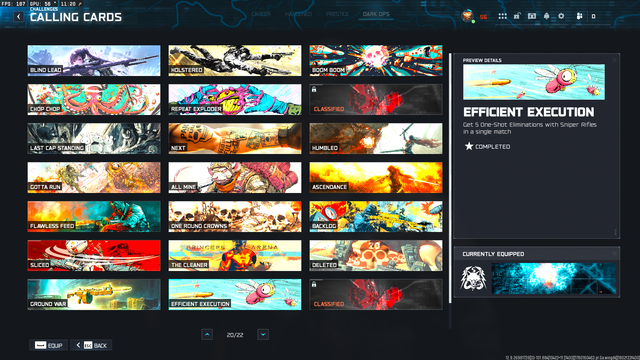The width and height of the screenshot is (640, 360).
Task: Click the unlock padlock icon in header
Action: point(517,16)
